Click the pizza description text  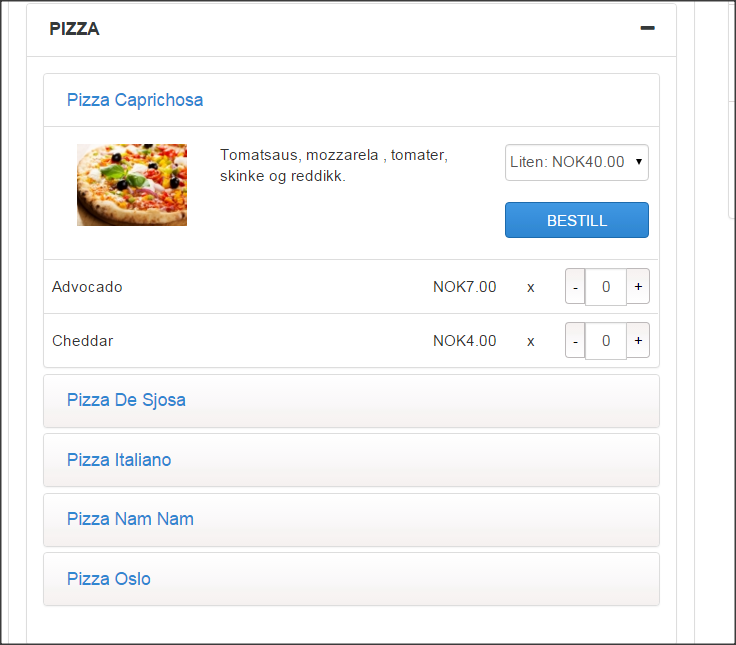tap(334, 165)
